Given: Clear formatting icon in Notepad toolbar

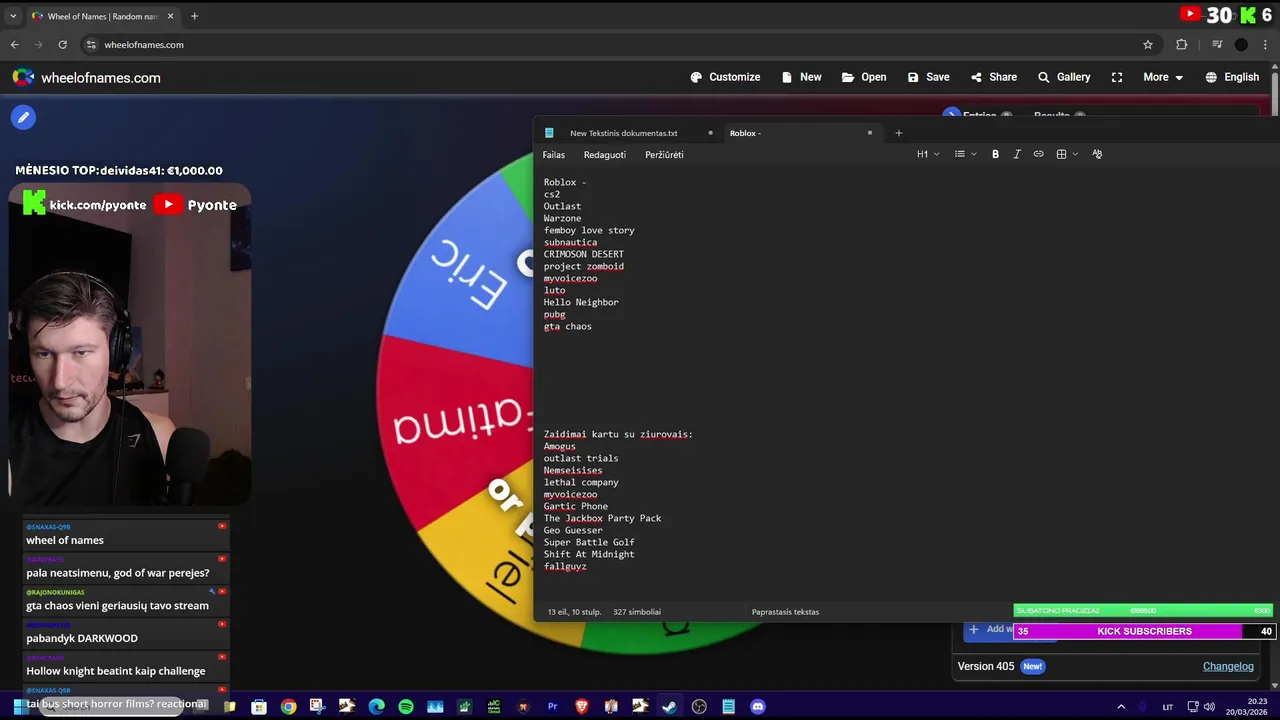Looking at the screenshot, I should tap(1097, 154).
